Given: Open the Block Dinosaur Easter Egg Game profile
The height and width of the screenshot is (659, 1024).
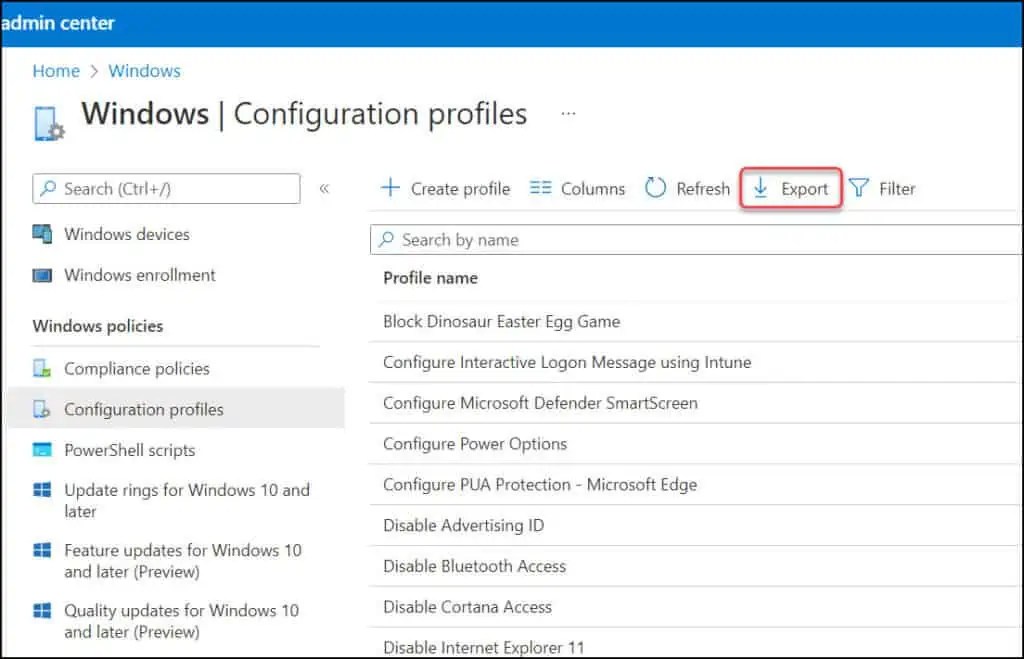Looking at the screenshot, I should [x=501, y=321].
